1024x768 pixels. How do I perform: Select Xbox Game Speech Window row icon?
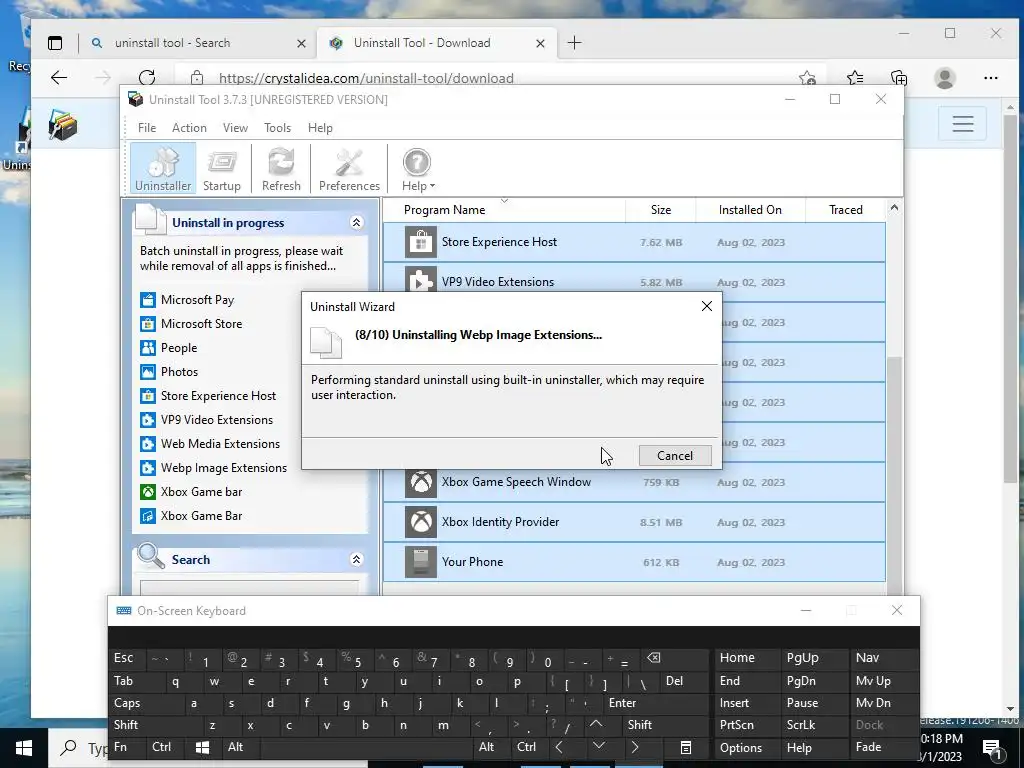pos(421,483)
